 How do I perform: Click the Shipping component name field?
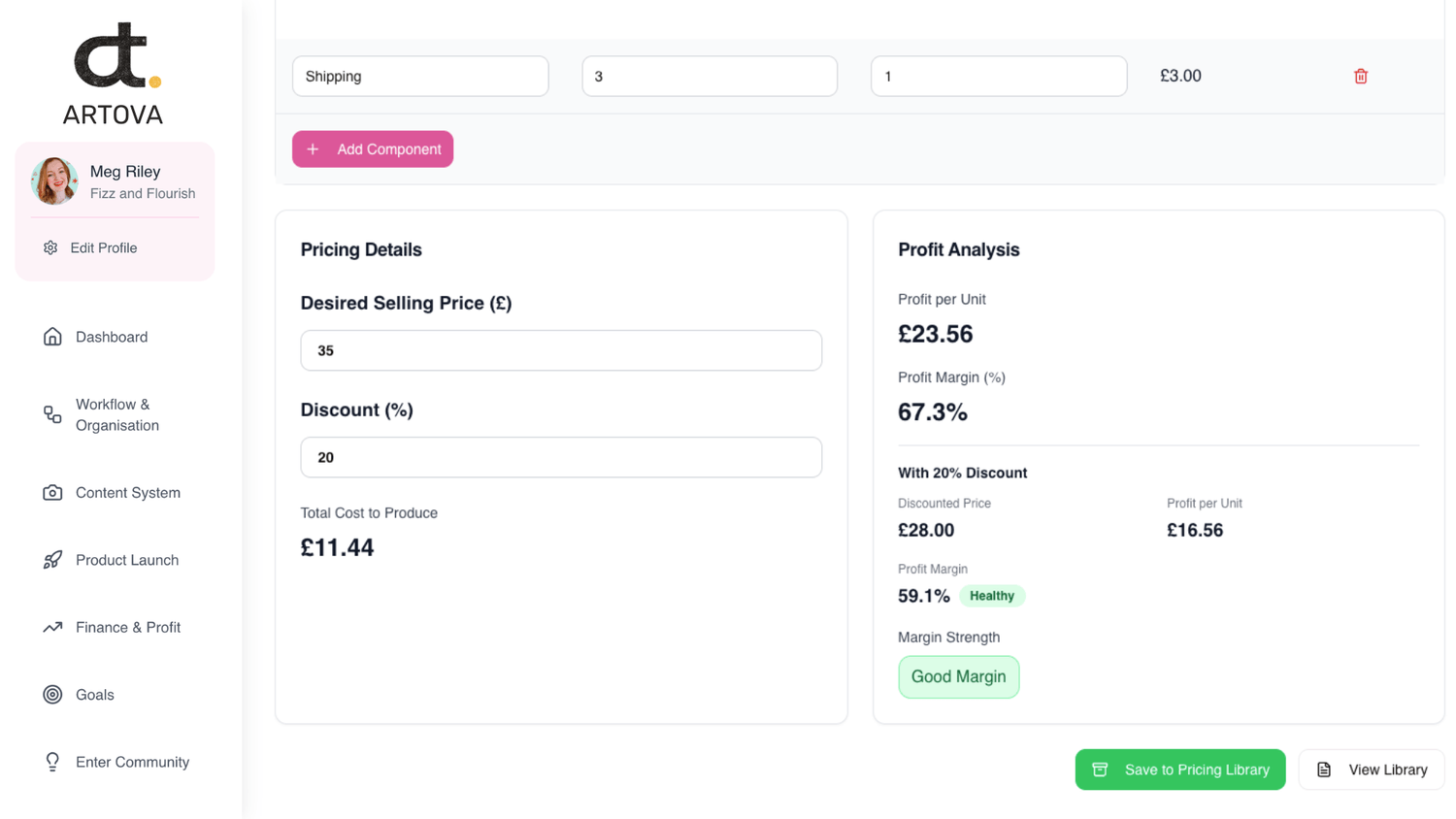pyautogui.click(x=420, y=77)
